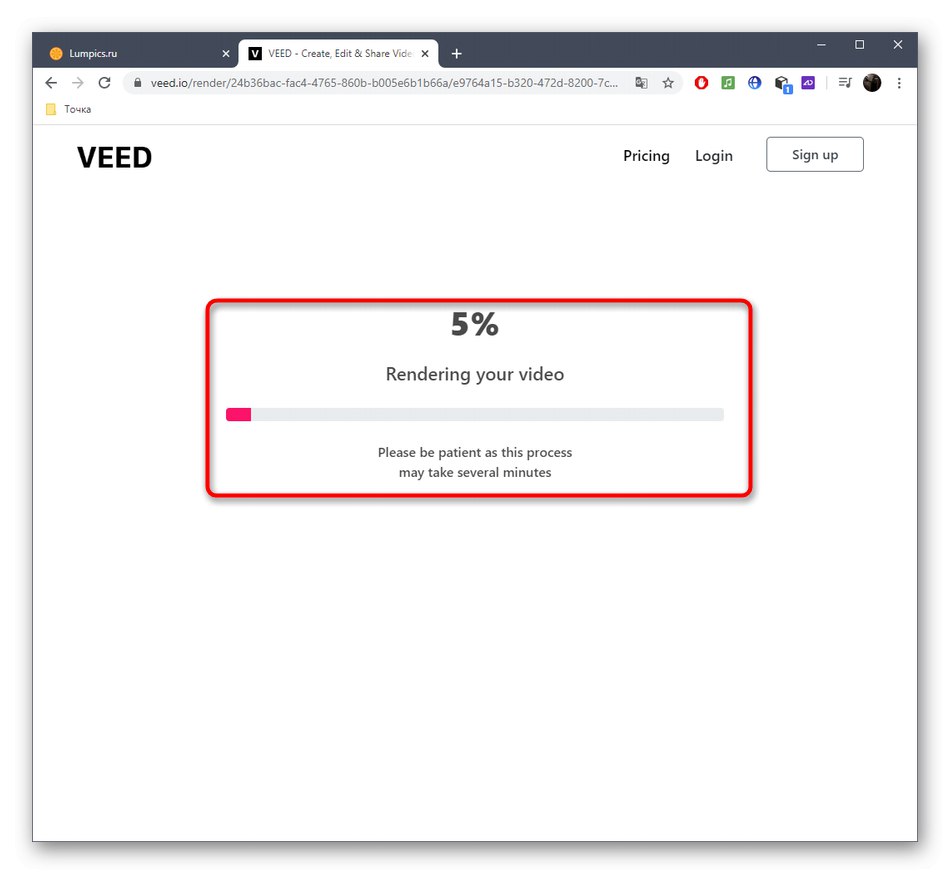The width and height of the screenshot is (950, 874).
Task: Open the Chrome three-dot menu
Action: coord(898,83)
